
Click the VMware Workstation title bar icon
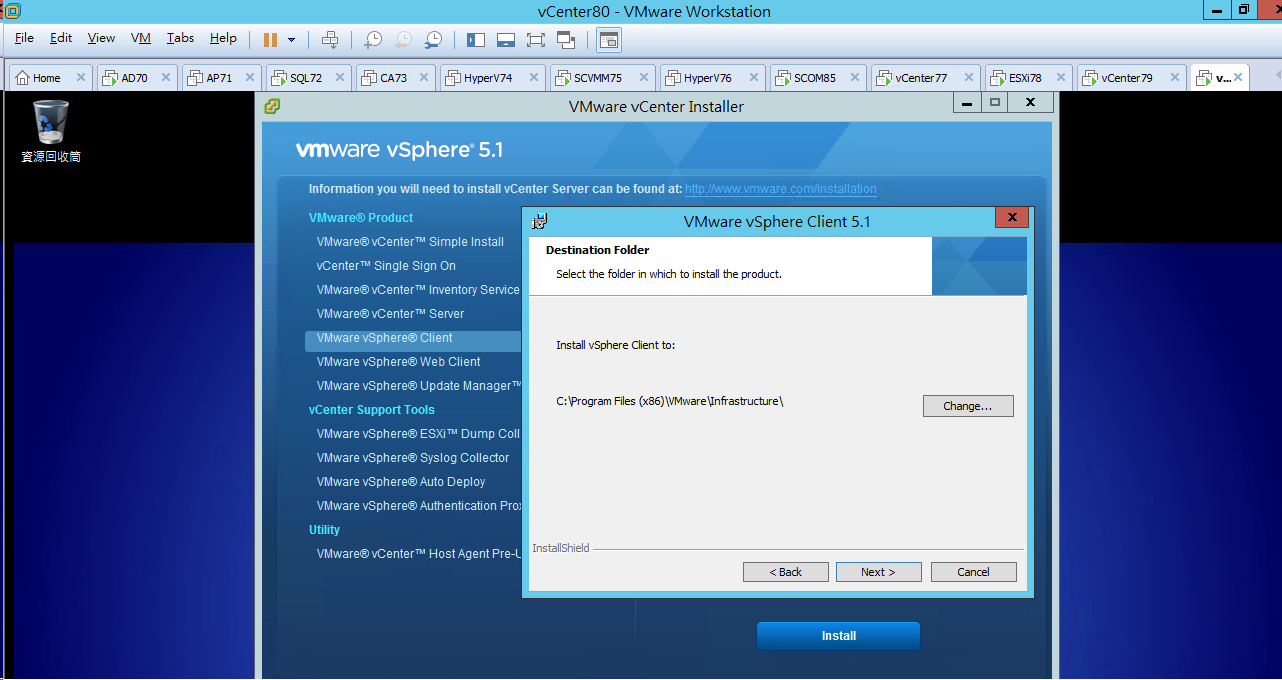click(13, 11)
